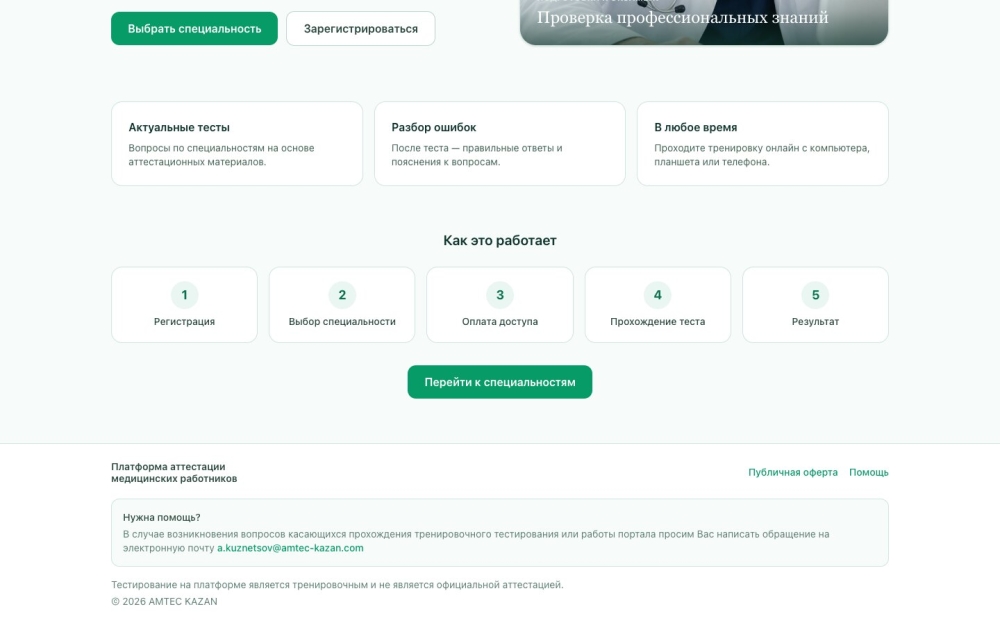
Task: Click the «Результат» step label
Action: (815, 321)
